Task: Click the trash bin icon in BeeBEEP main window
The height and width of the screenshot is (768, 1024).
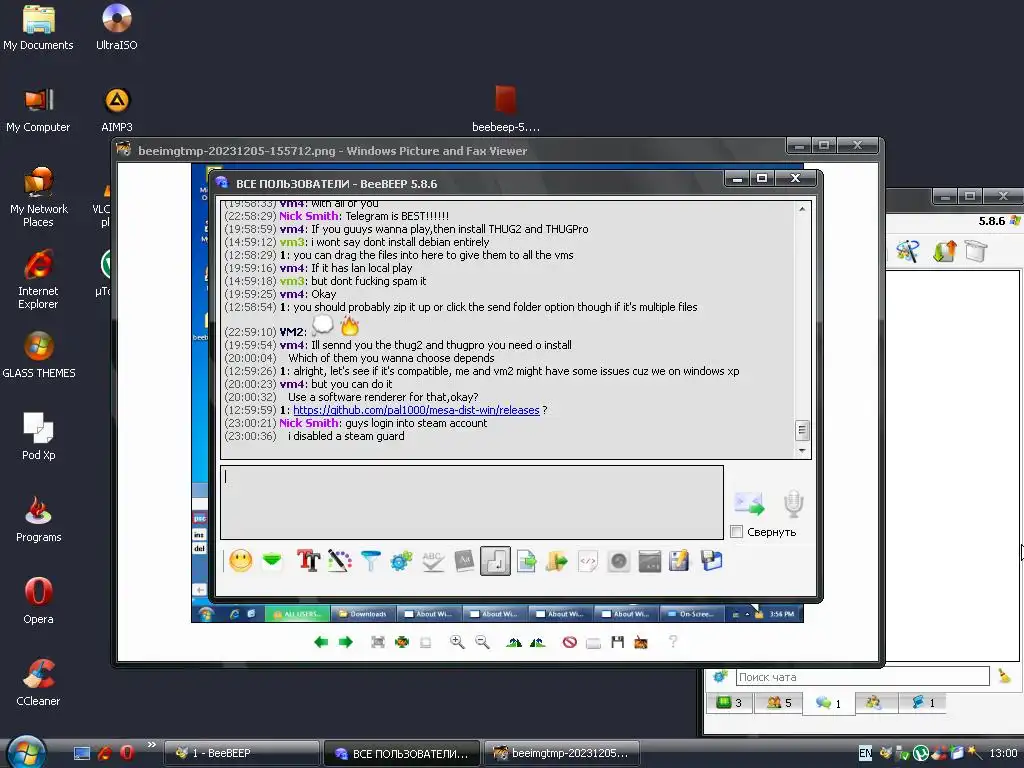Action: click(976, 251)
